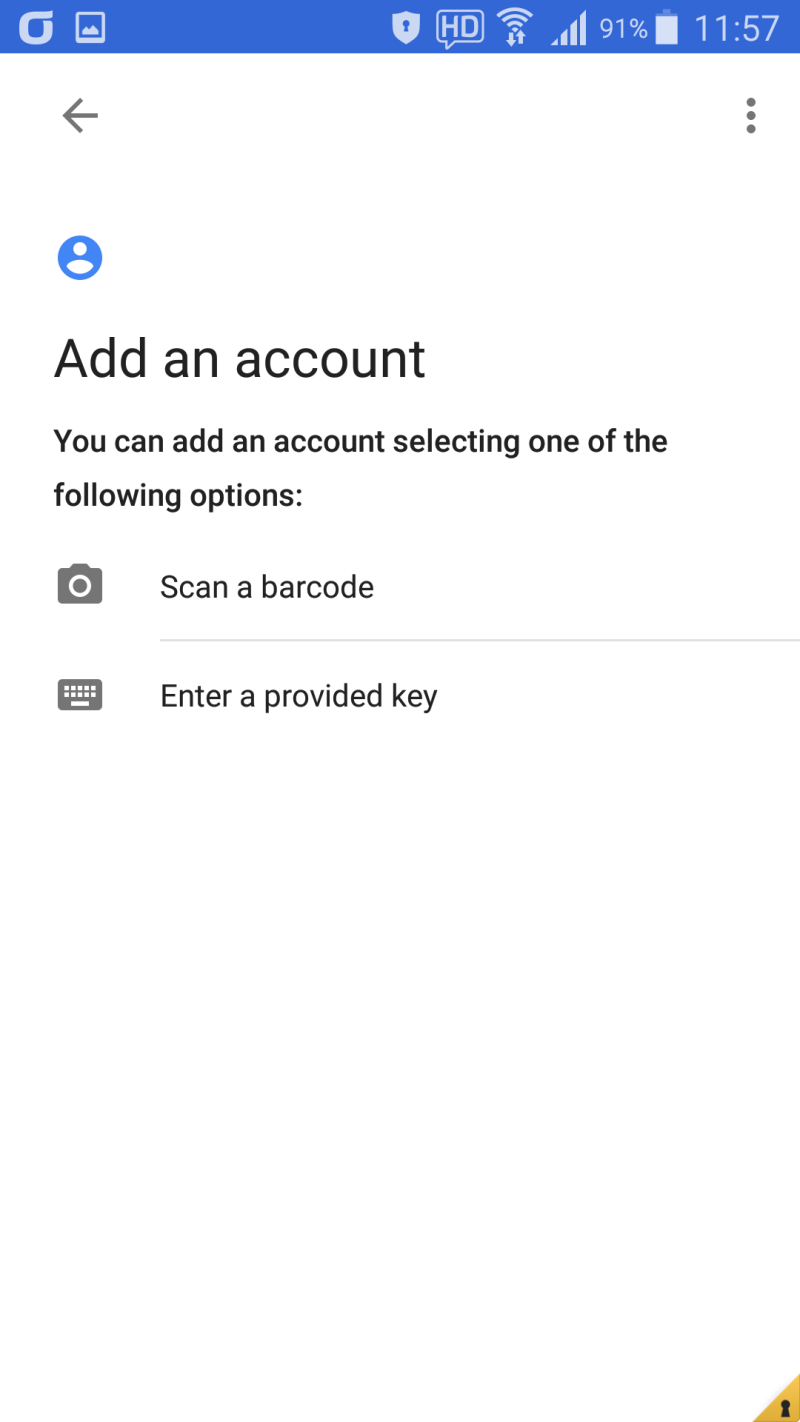This screenshot has height=1422, width=800.
Task: Tap the cellular signal strength icon
Action: click(570, 30)
